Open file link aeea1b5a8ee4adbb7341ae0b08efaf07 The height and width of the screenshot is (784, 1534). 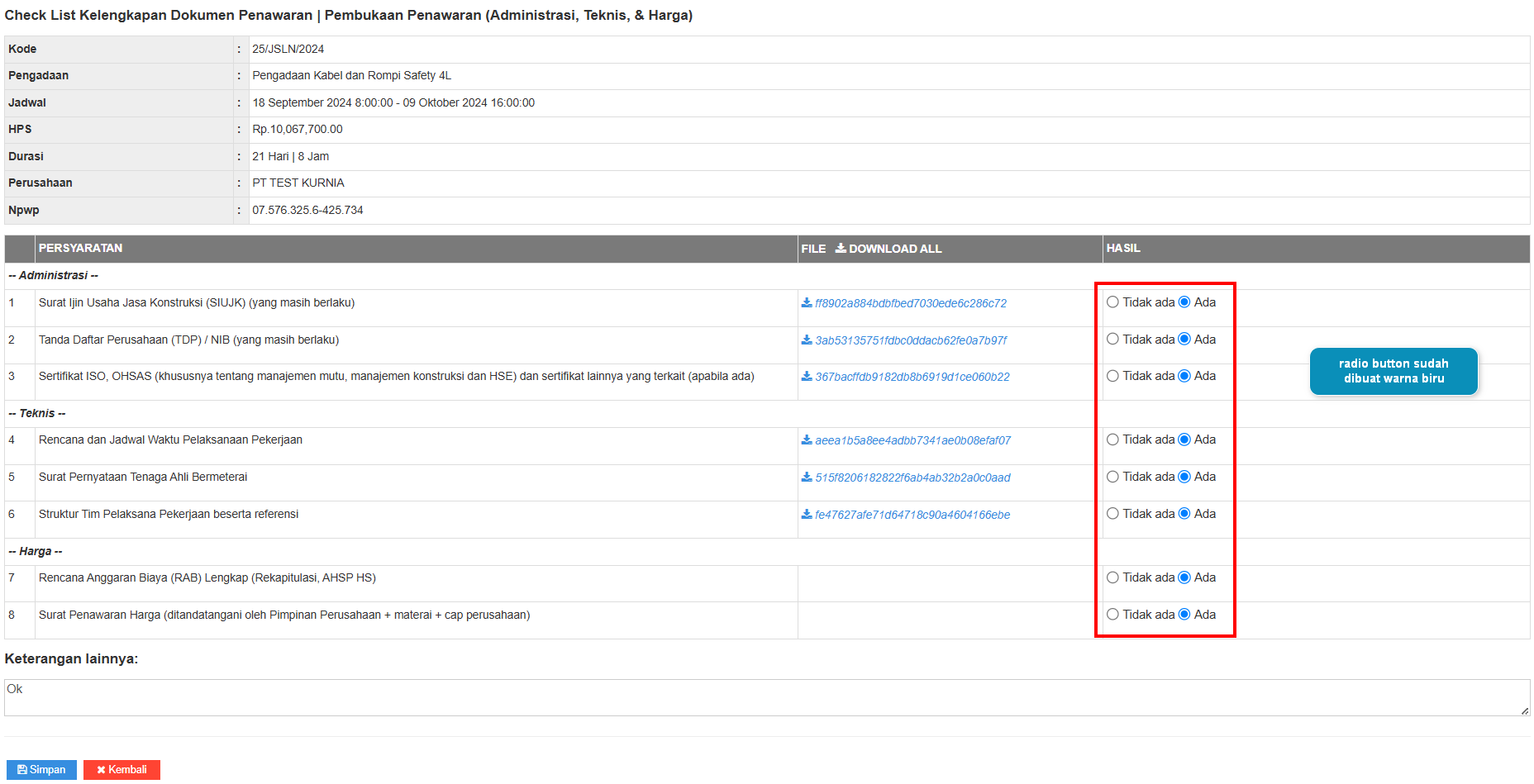pos(912,440)
